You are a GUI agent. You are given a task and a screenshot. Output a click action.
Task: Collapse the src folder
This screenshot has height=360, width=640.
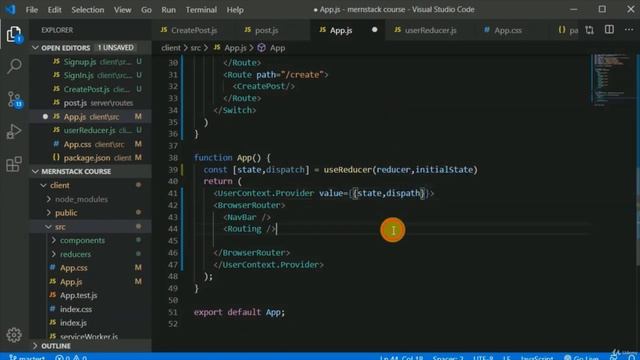click(49, 227)
